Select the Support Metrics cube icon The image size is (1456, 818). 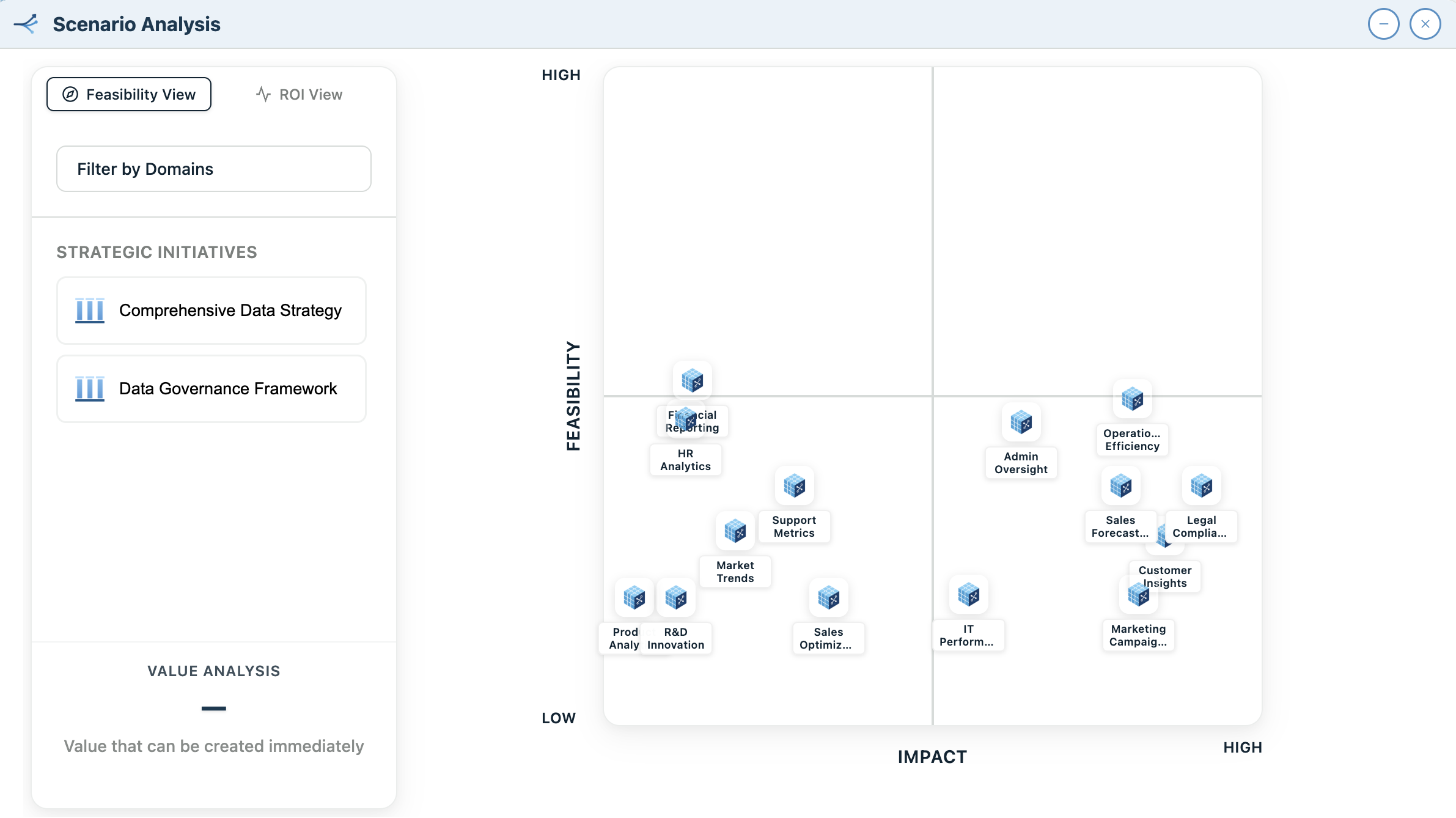(794, 486)
